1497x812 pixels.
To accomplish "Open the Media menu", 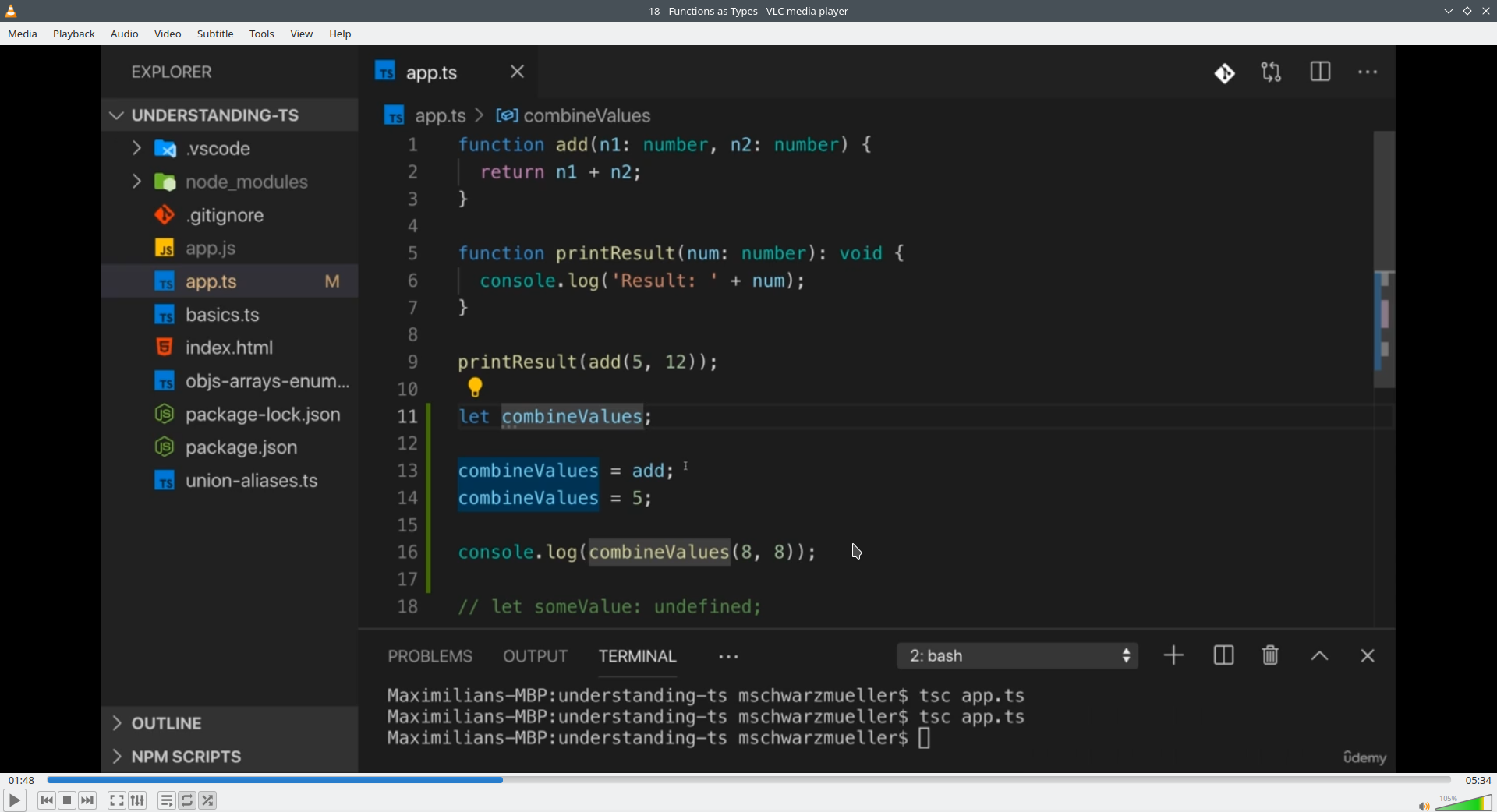I will point(23,34).
